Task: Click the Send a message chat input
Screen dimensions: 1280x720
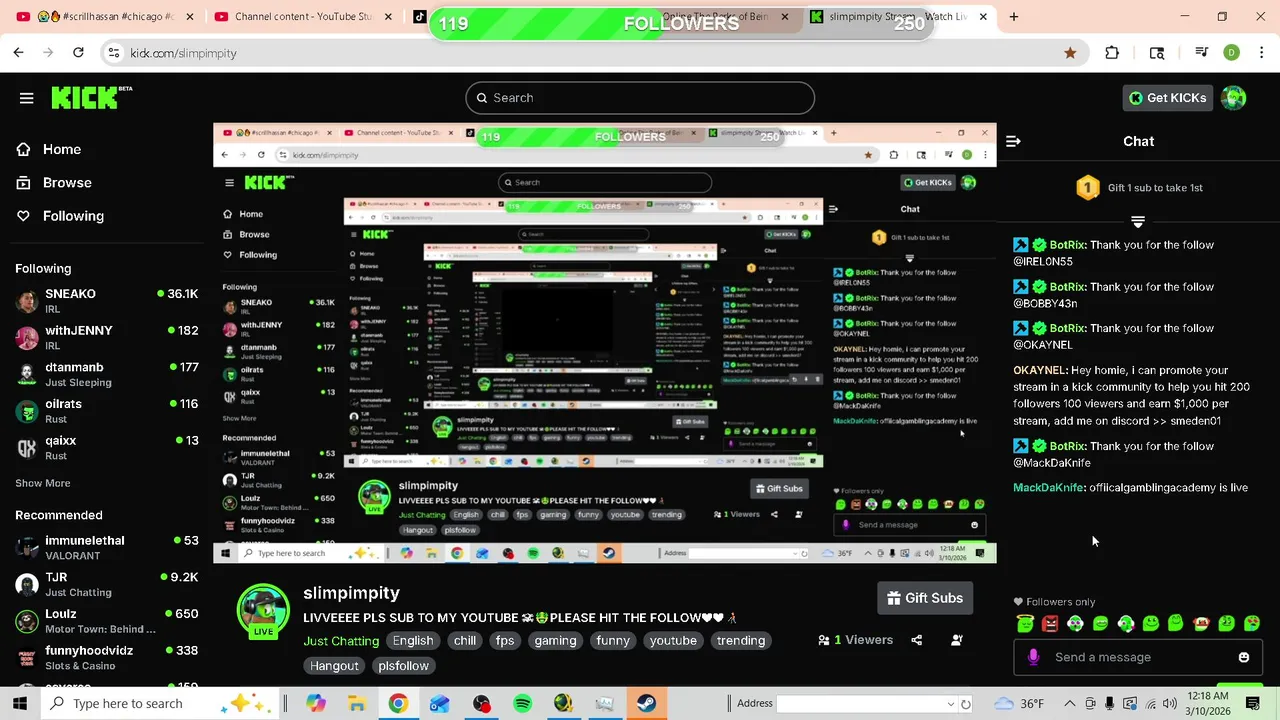Action: 1137,657
